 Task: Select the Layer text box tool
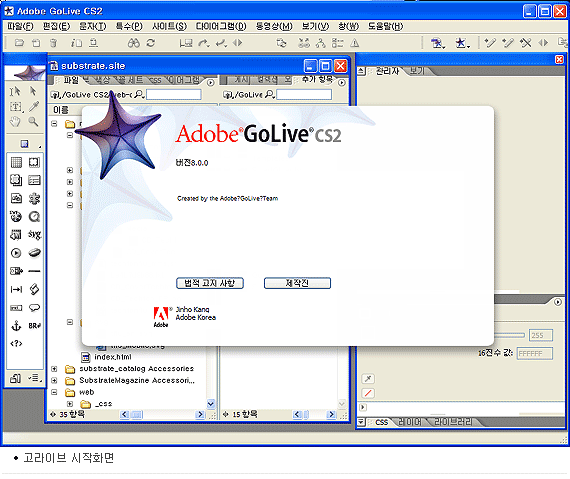coord(16,106)
